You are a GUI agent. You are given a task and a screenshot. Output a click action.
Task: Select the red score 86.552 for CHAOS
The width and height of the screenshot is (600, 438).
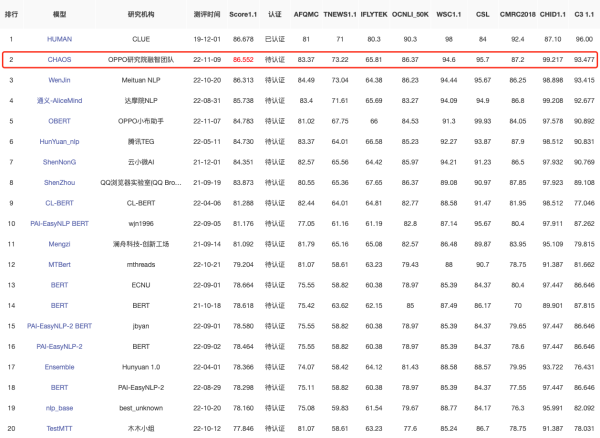[243, 60]
